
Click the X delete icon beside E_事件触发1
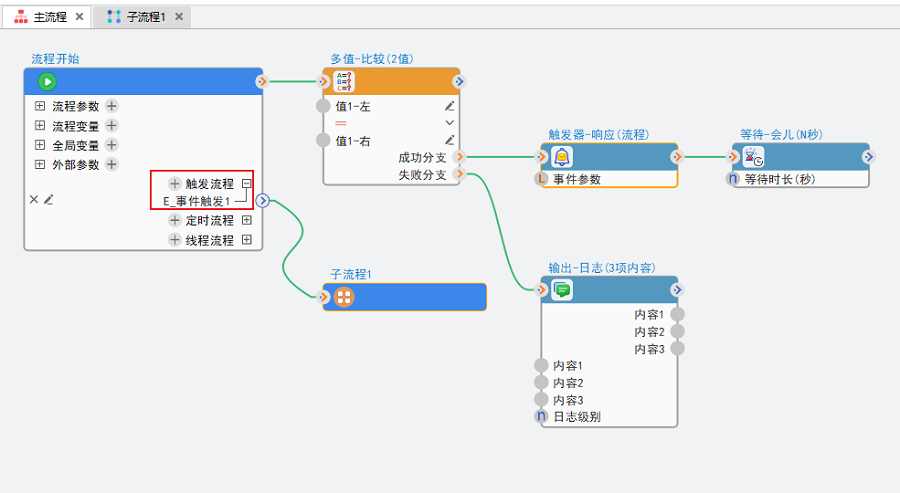coord(33,200)
